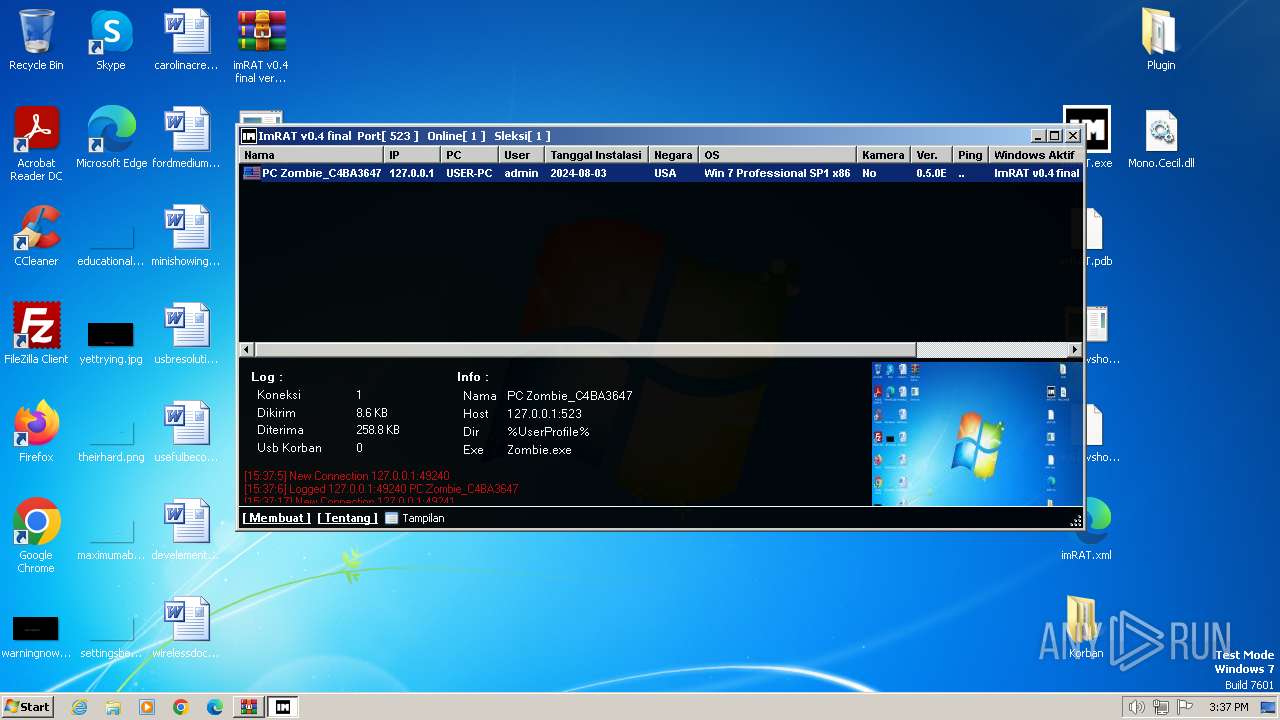Viewport: 1280px width, 720px height.
Task: Click the Start button
Action: 28,707
